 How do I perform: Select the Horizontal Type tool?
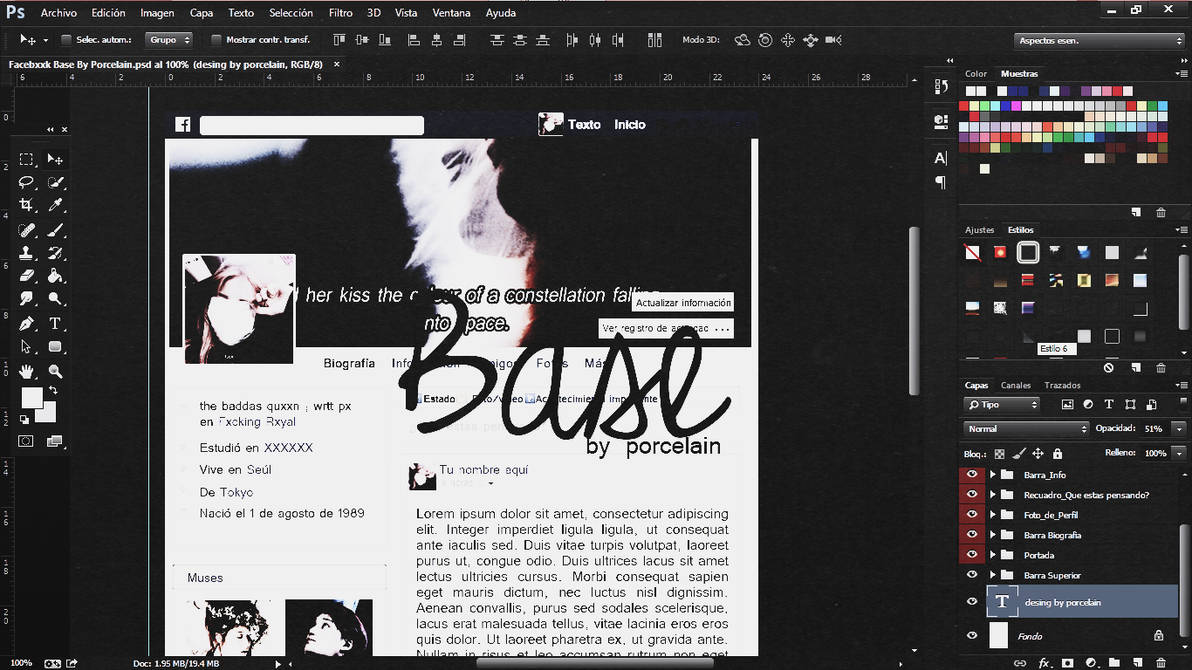click(55, 323)
